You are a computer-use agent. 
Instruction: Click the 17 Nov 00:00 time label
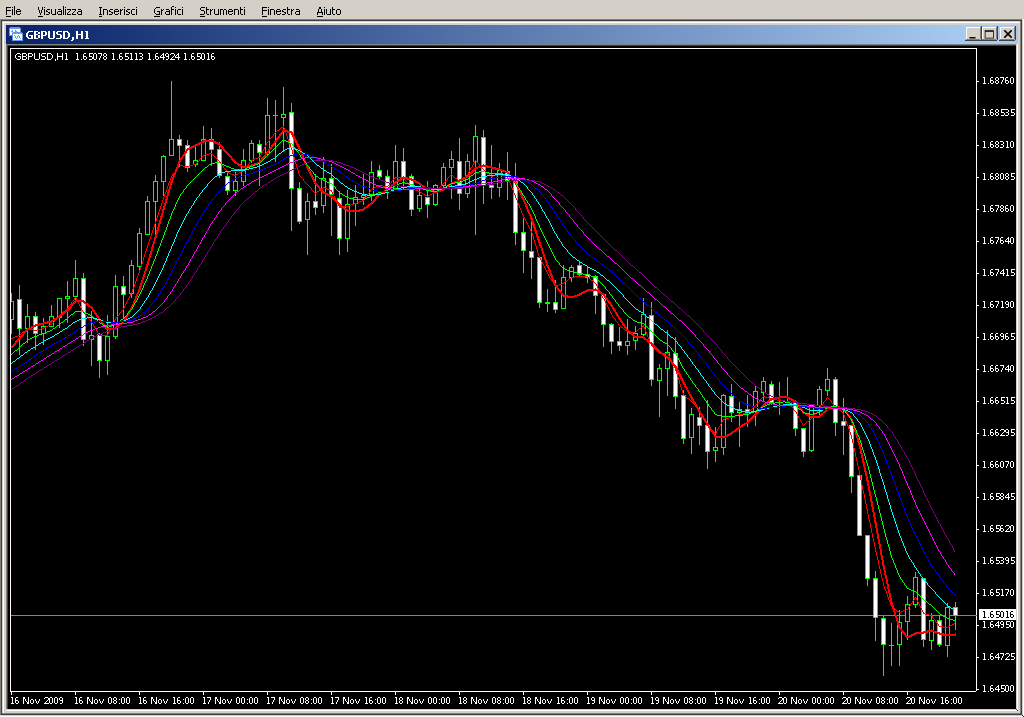pyautogui.click(x=230, y=701)
